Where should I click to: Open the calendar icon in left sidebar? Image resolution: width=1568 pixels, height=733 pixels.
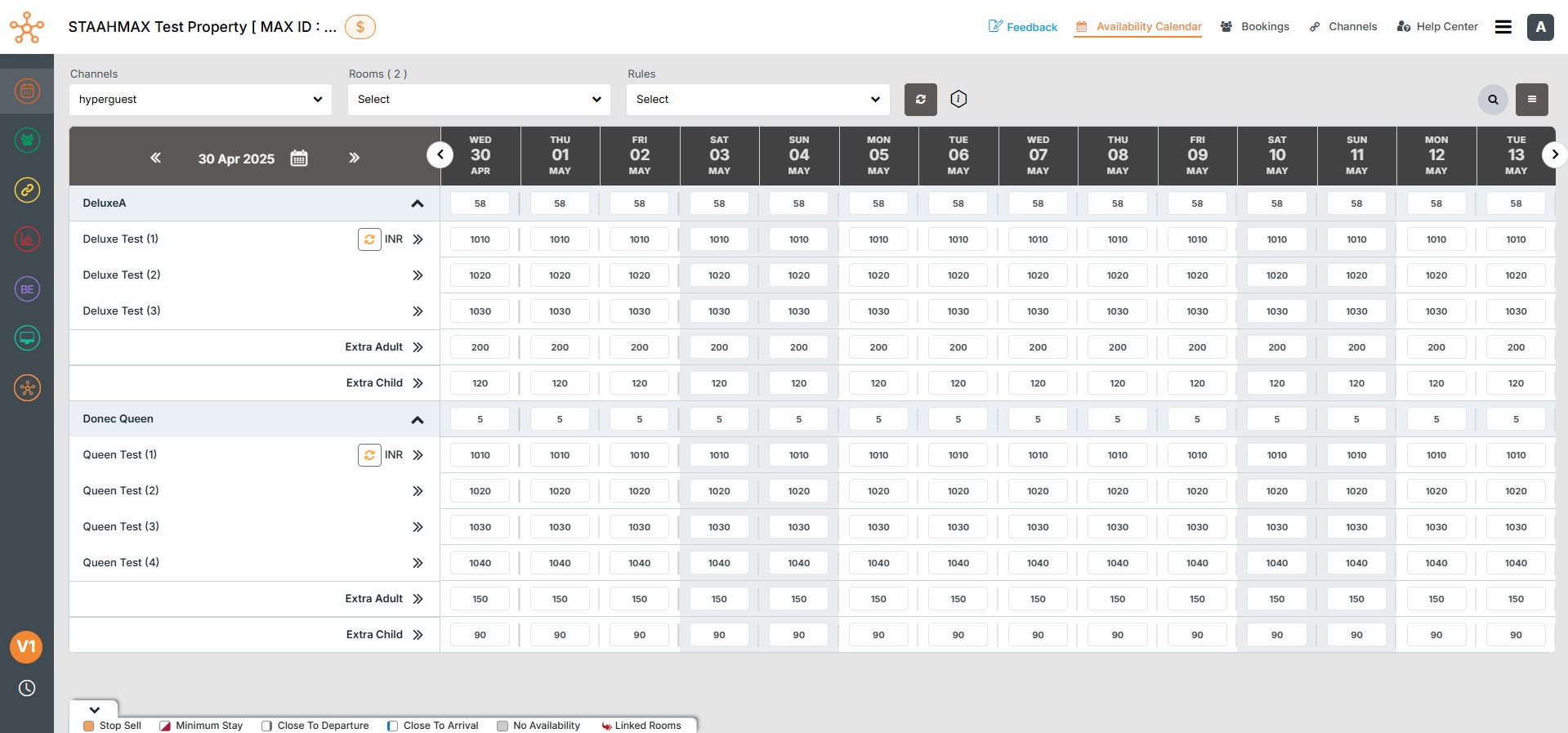27,91
